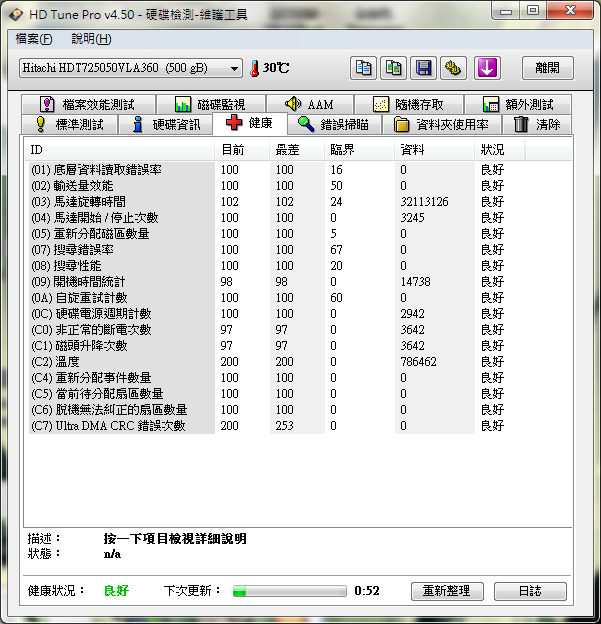601x624 pixels.
Task: Click the red cross icon on 健康 tab
Action: pos(234,123)
